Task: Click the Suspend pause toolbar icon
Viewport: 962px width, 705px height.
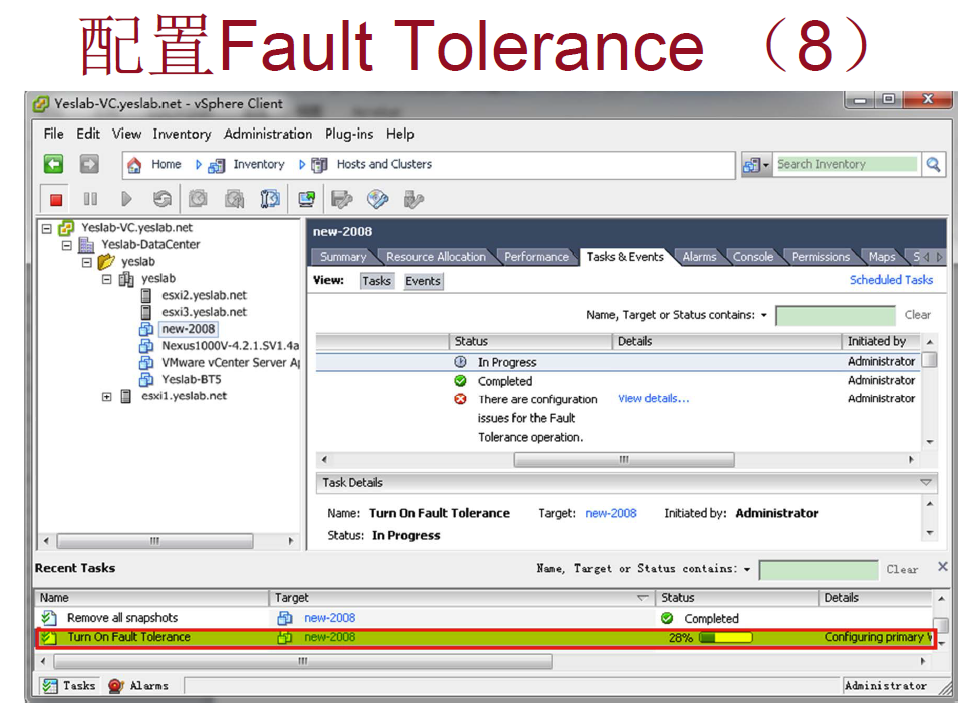Action: 90,199
